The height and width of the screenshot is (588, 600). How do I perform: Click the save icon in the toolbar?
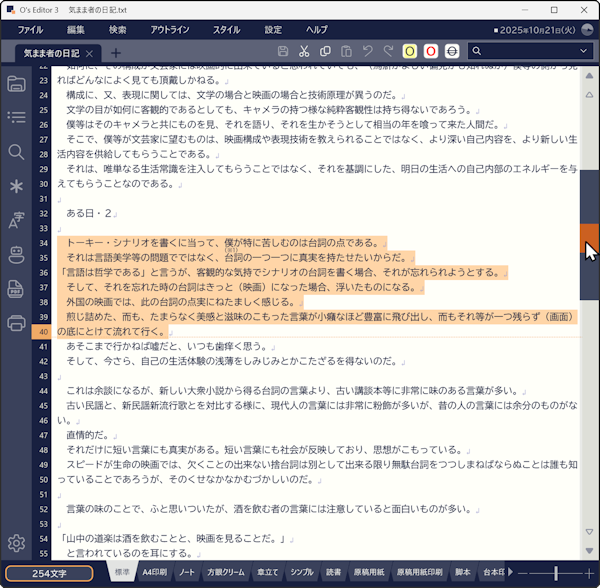click(x=283, y=52)
